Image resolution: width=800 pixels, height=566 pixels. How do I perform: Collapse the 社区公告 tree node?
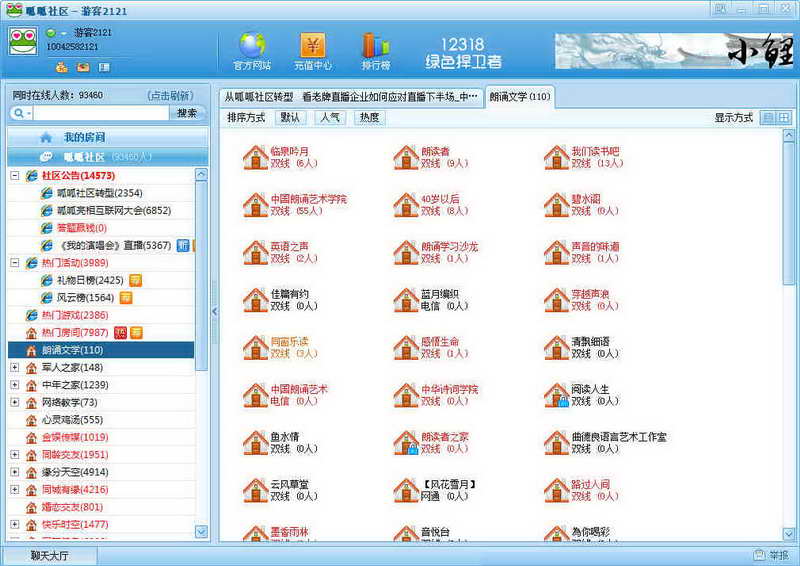click(15, 176)
